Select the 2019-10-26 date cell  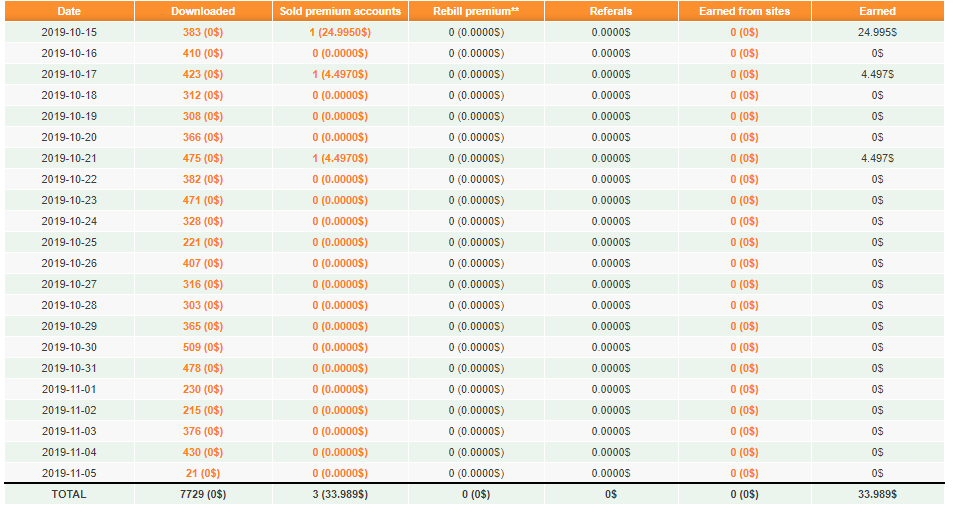(69, 263)
